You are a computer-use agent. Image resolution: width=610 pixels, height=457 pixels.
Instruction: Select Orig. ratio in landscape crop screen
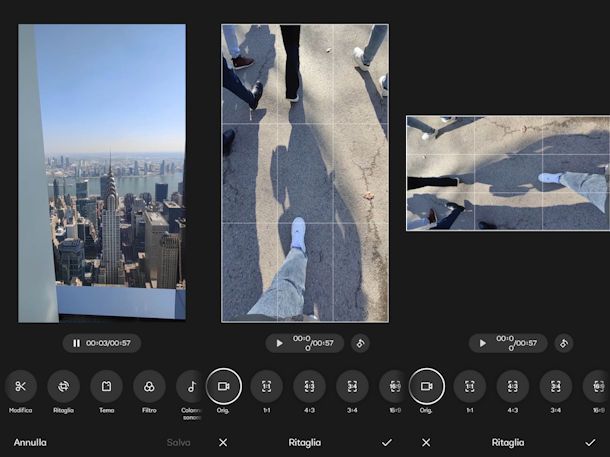coord(427,386)
